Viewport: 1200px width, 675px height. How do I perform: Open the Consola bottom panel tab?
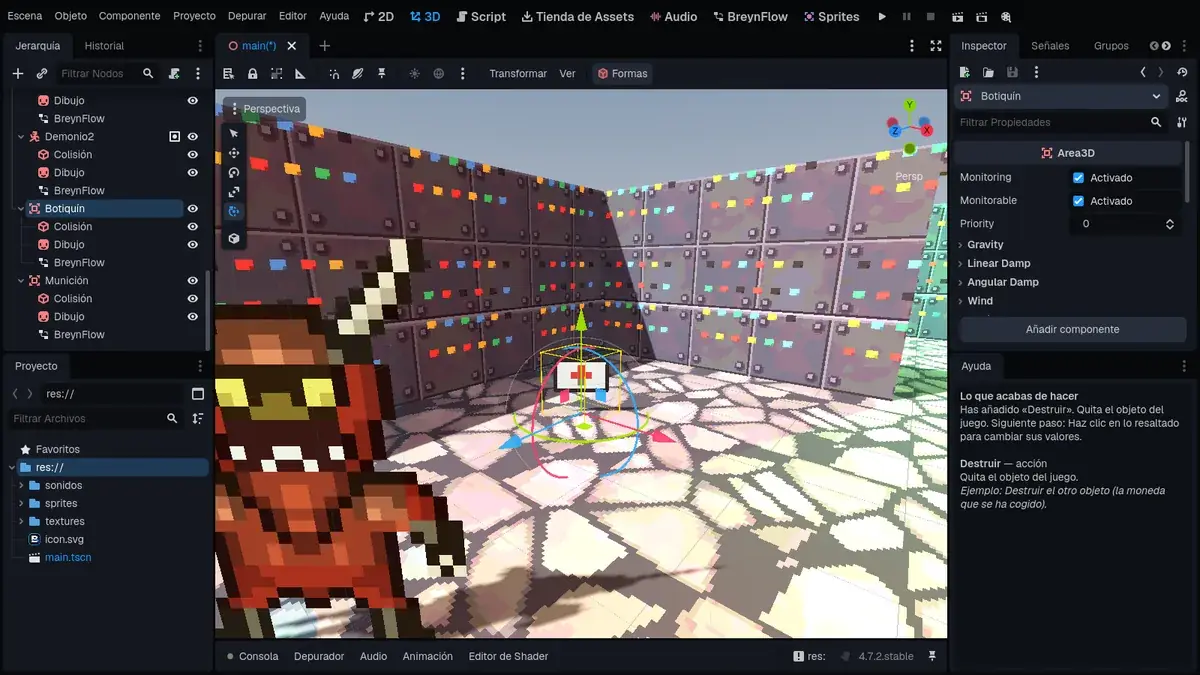[252, 656]
